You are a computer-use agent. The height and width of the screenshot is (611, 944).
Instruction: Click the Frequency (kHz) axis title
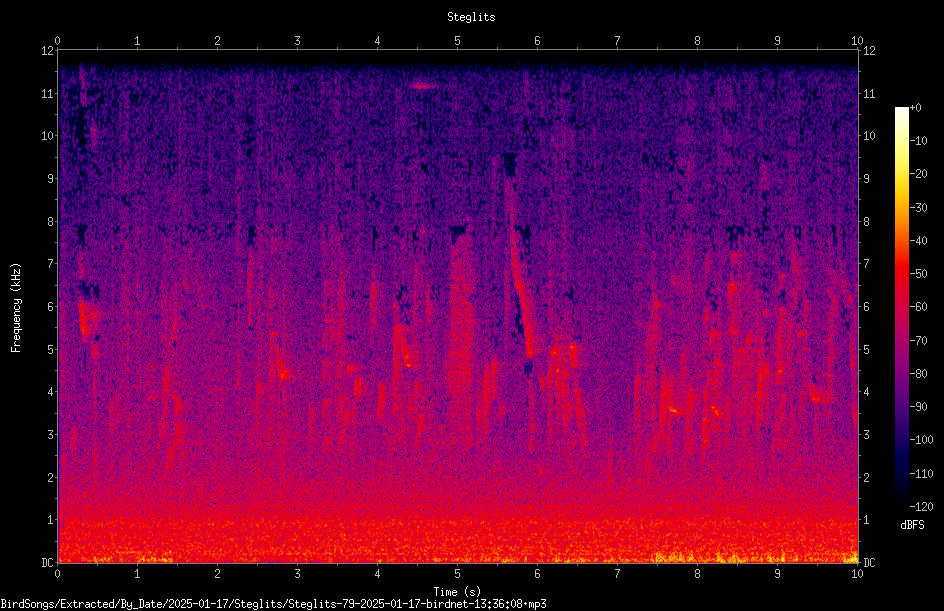tap(16, 308)
